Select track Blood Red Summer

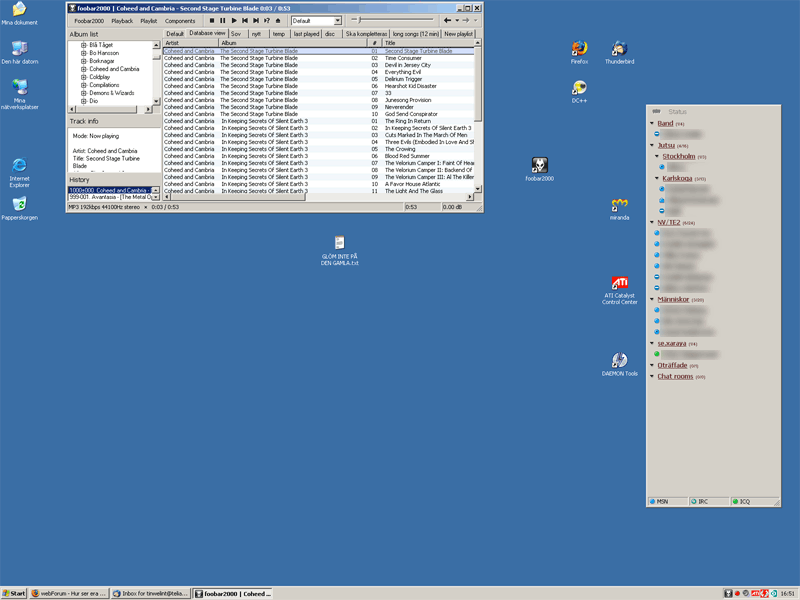point(318,156)
